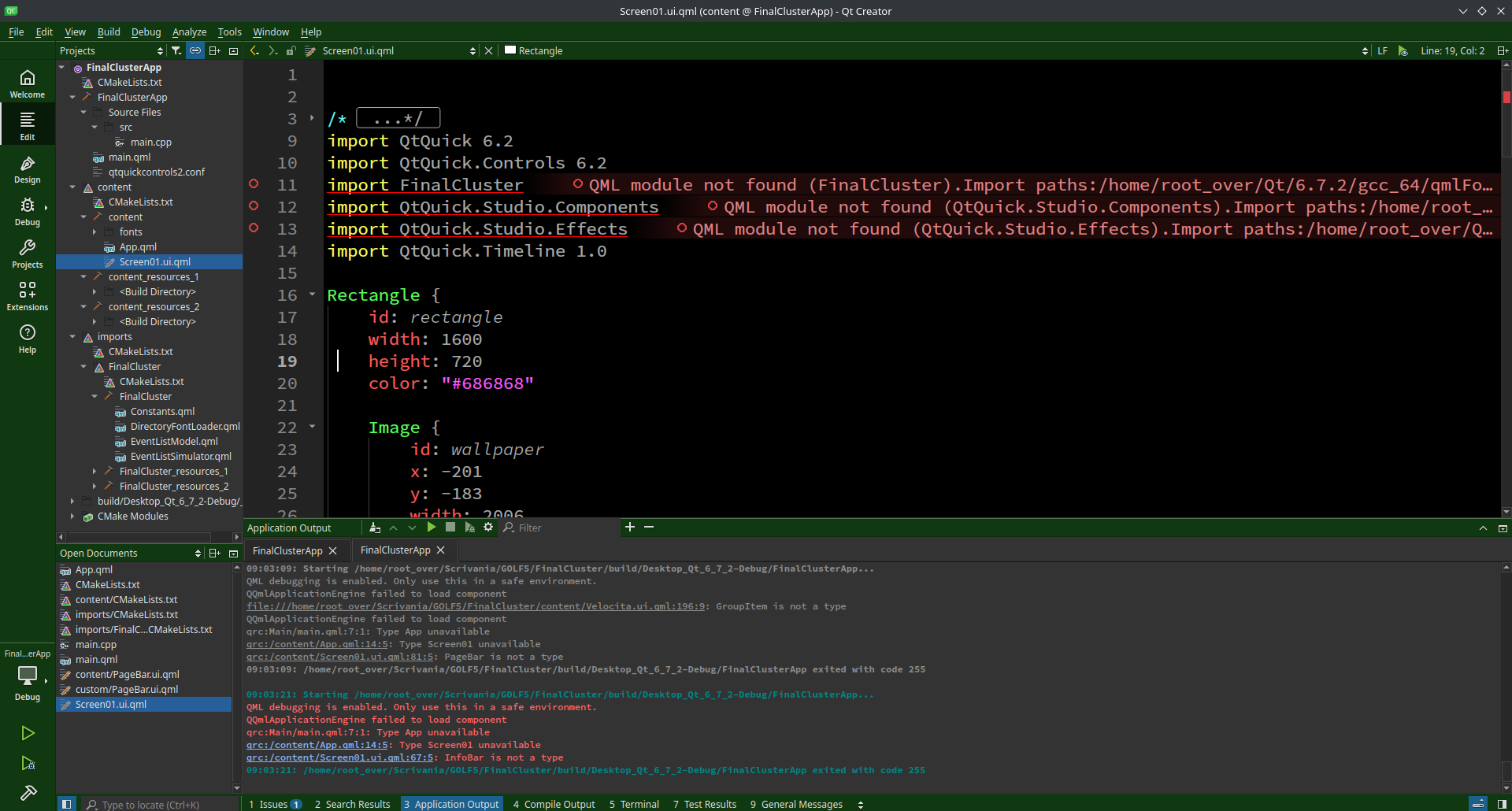Open the Projects view dropdown

111,50
